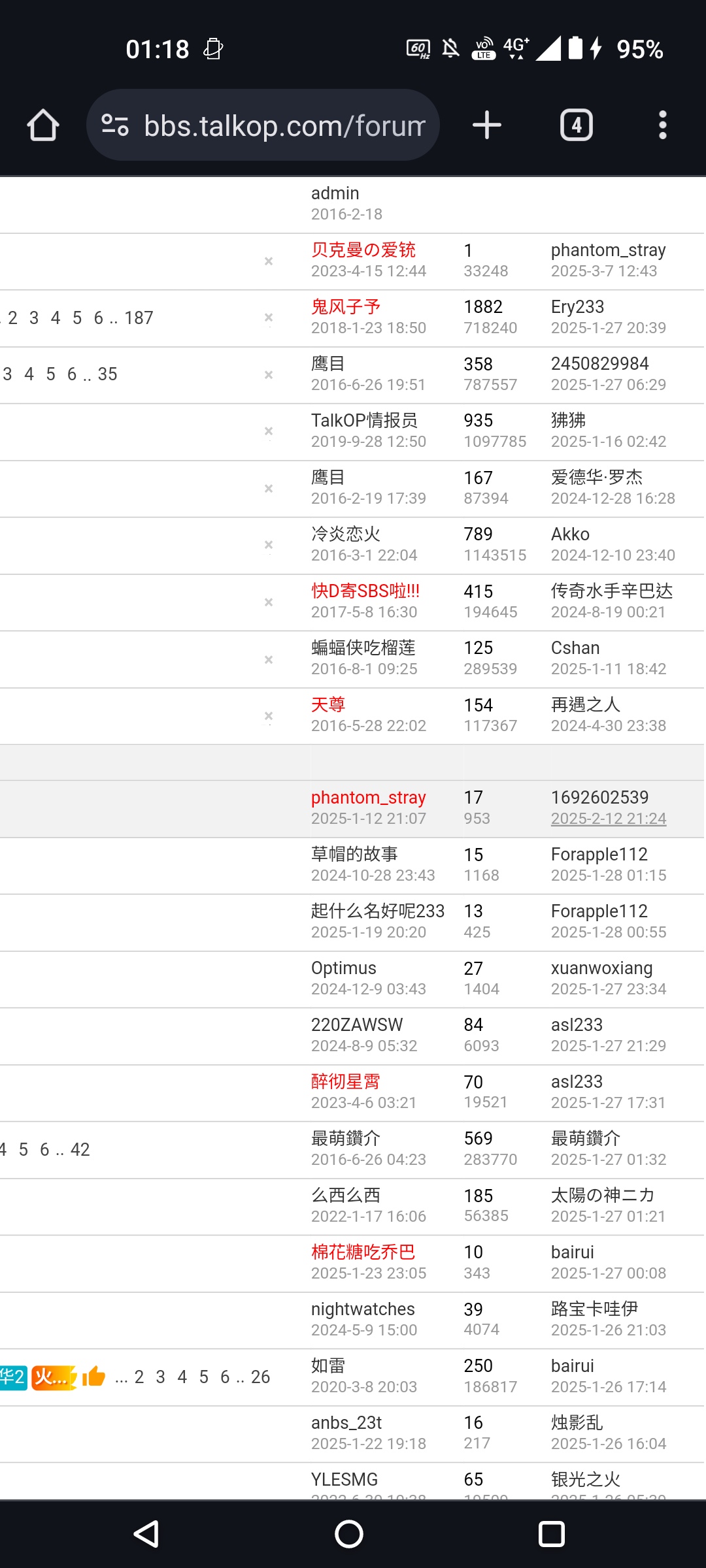Image resolution: width=706 pixels, height=1568 pixels.
Task: Open author Optimus profile
Action: 344,968
